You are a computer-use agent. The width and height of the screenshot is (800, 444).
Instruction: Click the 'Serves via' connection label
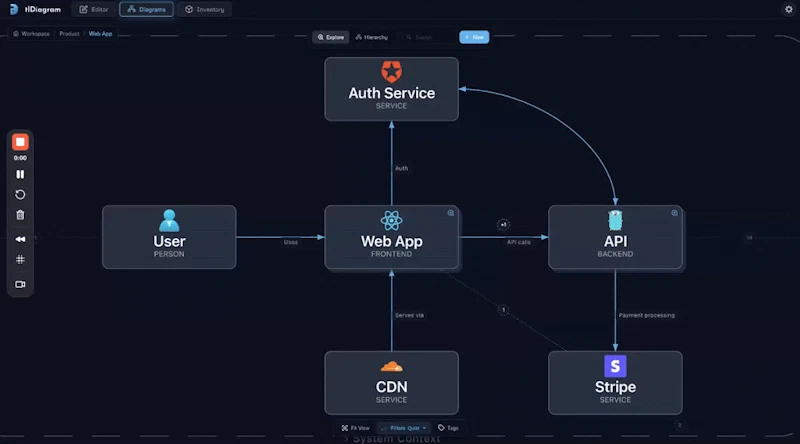[x=409, y=315]
